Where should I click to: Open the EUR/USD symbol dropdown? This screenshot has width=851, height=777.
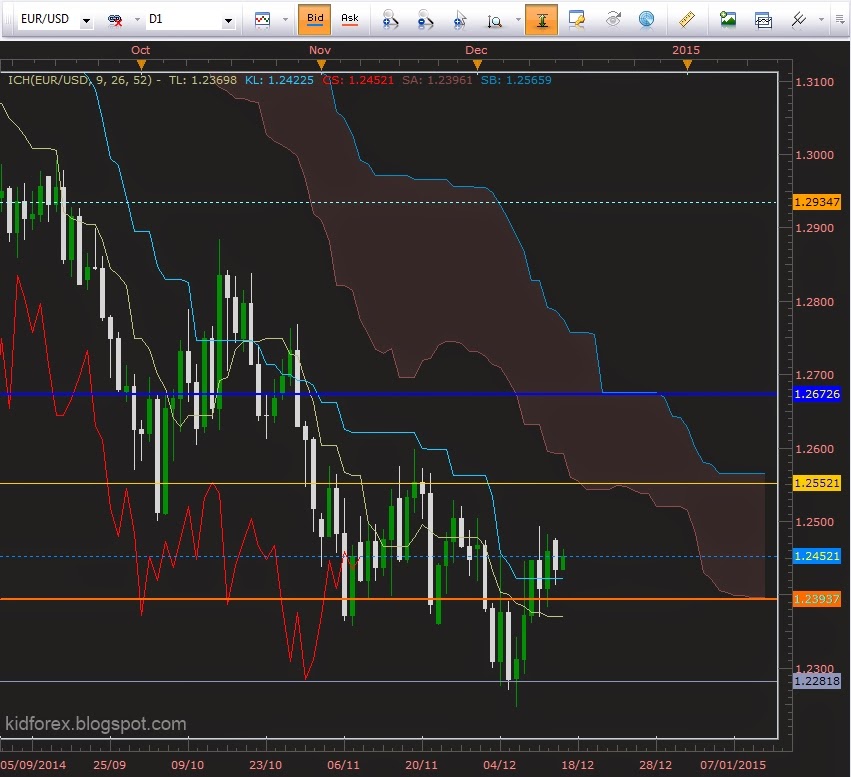pyautogui.click(x=86, y=21)
